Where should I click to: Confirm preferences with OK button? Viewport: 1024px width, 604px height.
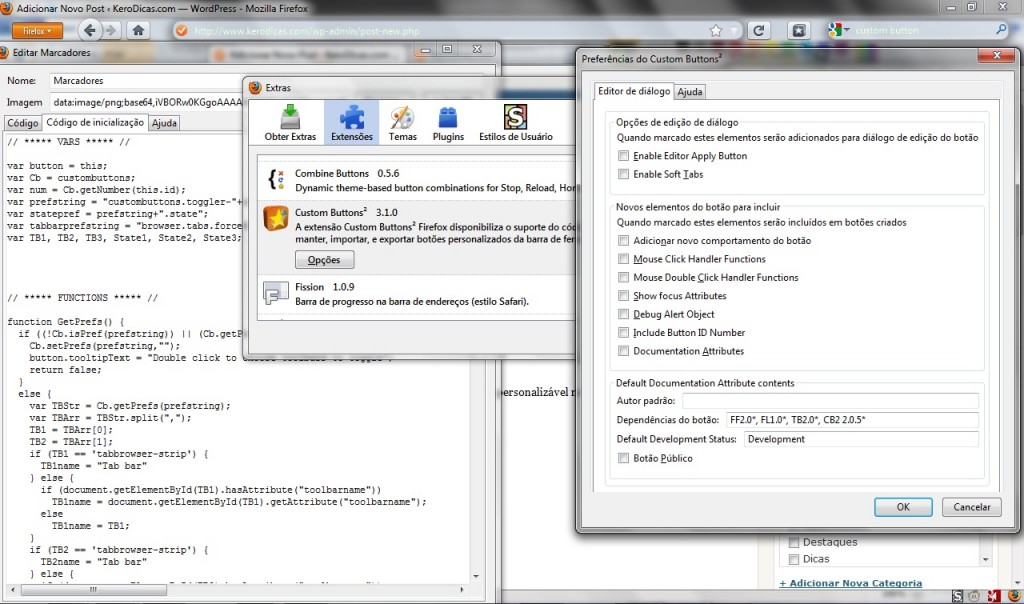[x=903, y=507]
